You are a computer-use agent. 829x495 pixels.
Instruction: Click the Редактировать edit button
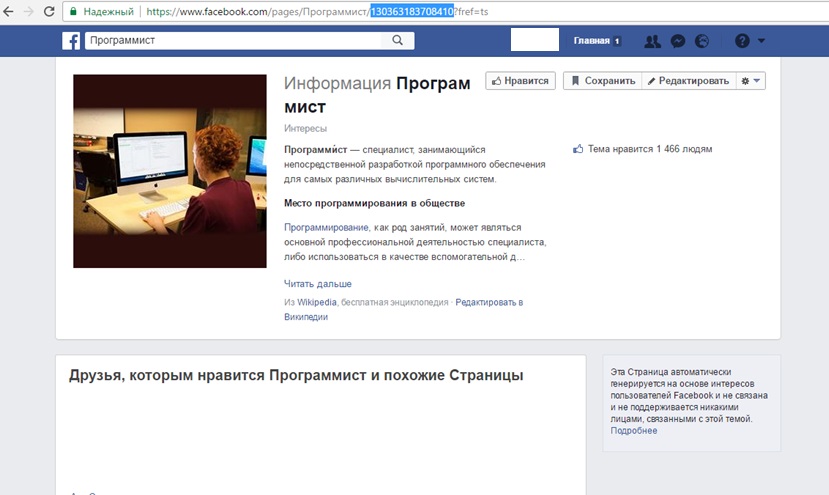pos(688,81)
